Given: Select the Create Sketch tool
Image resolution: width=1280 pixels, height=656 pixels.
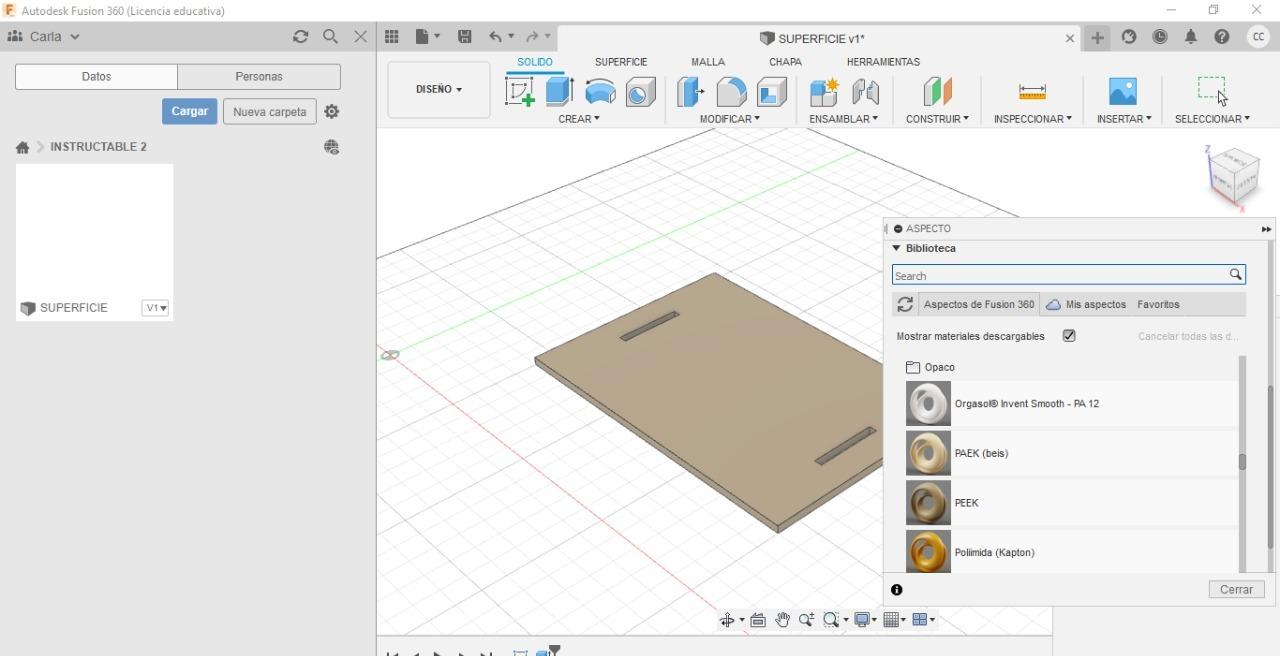Looking at the screenshot, I should point(520,92).
